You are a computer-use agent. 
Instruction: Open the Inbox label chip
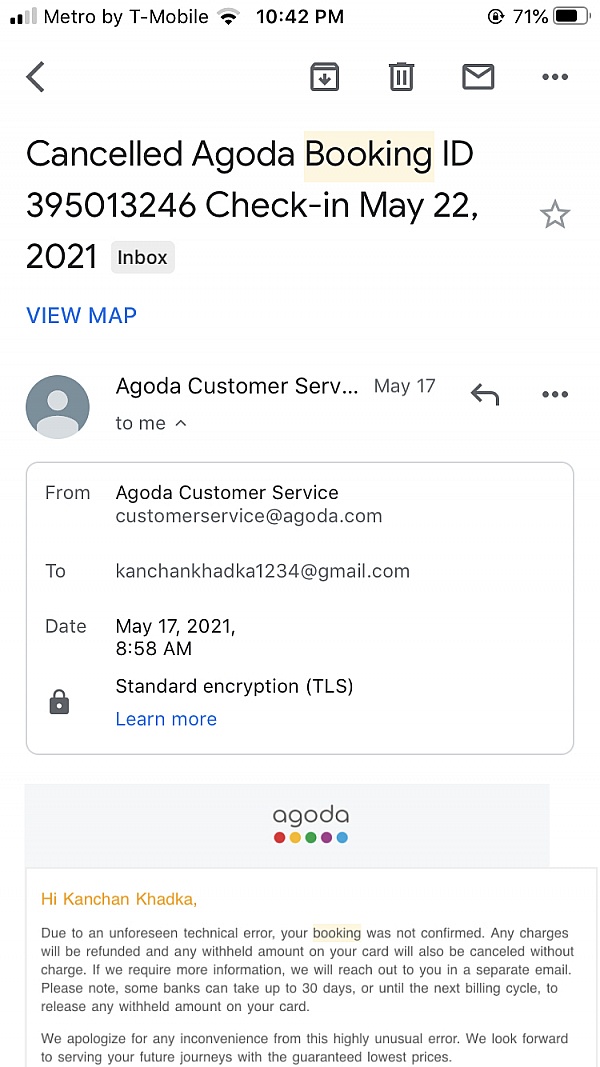[x=142, y=257]
